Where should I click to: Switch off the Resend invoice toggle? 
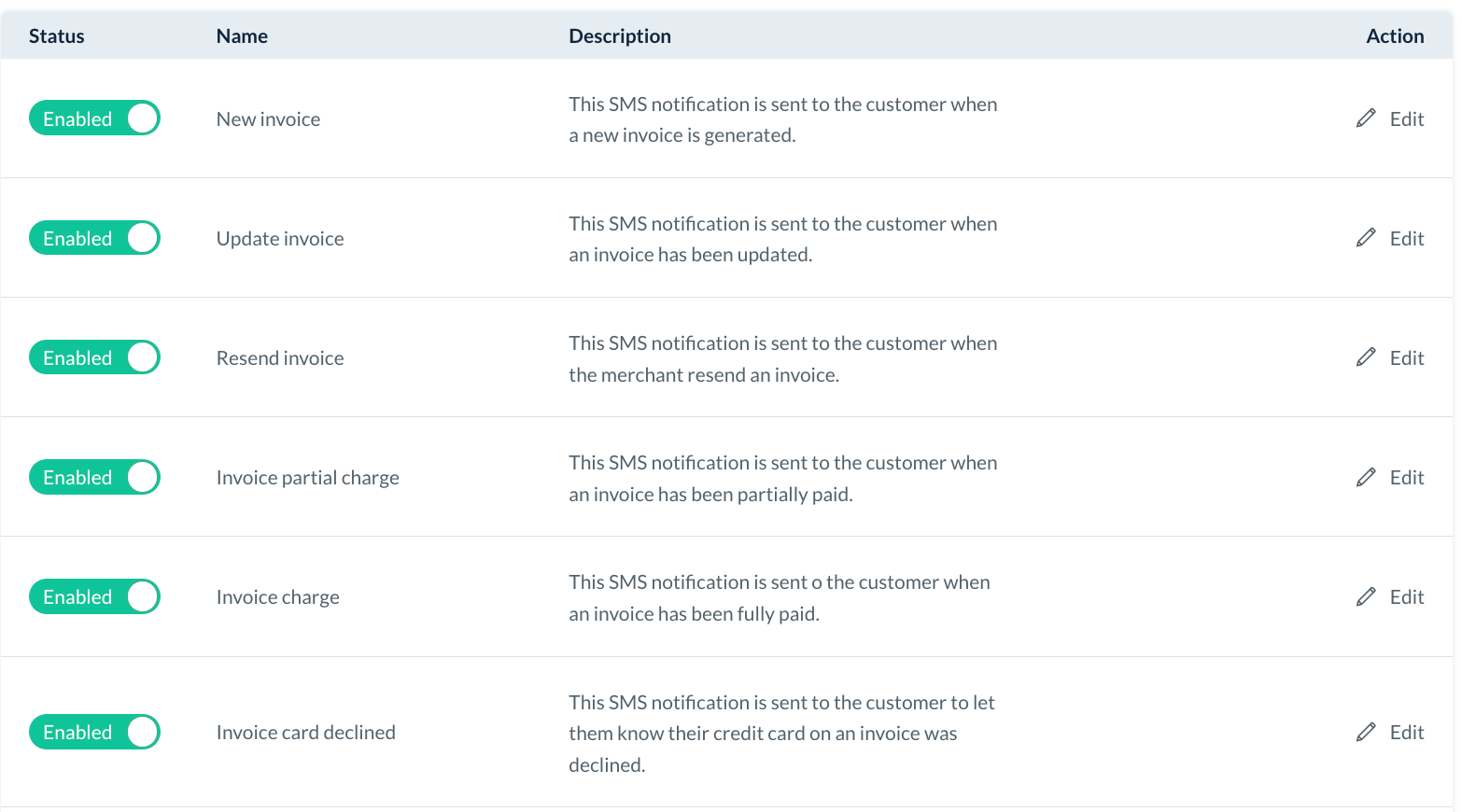(x=94, y=357)
